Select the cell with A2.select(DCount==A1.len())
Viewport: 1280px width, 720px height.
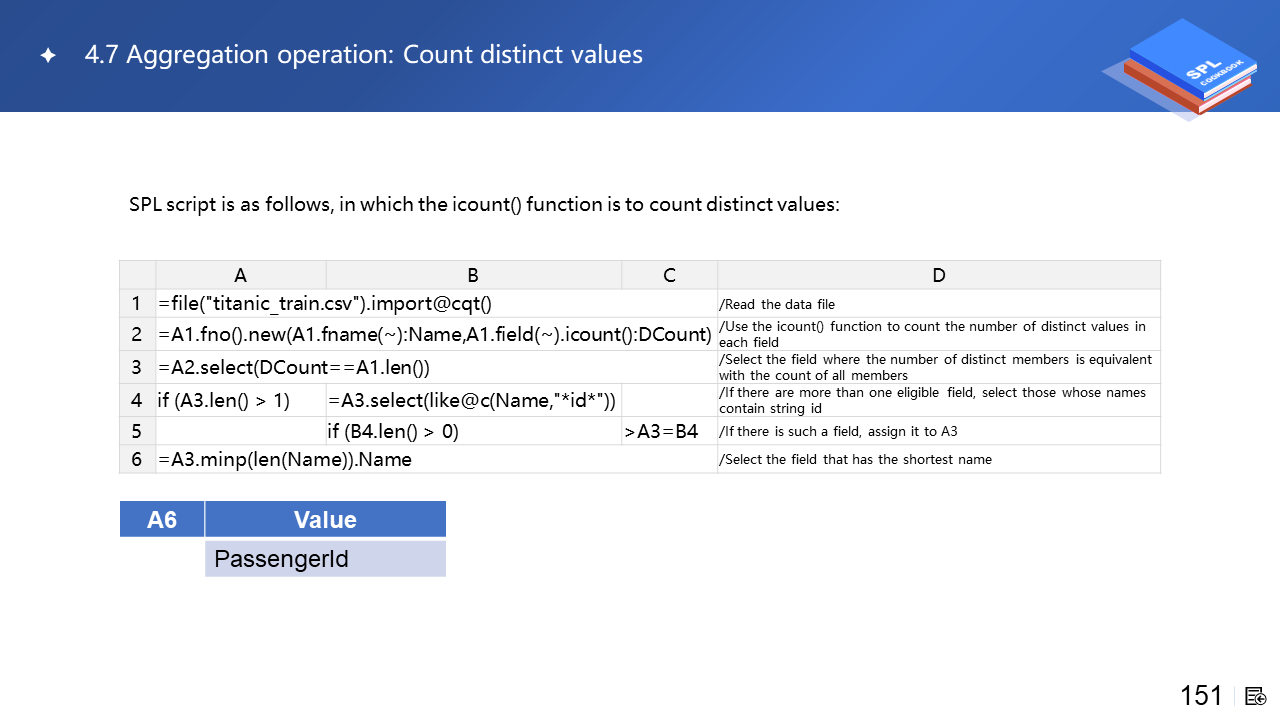click(x=294, y=367)
